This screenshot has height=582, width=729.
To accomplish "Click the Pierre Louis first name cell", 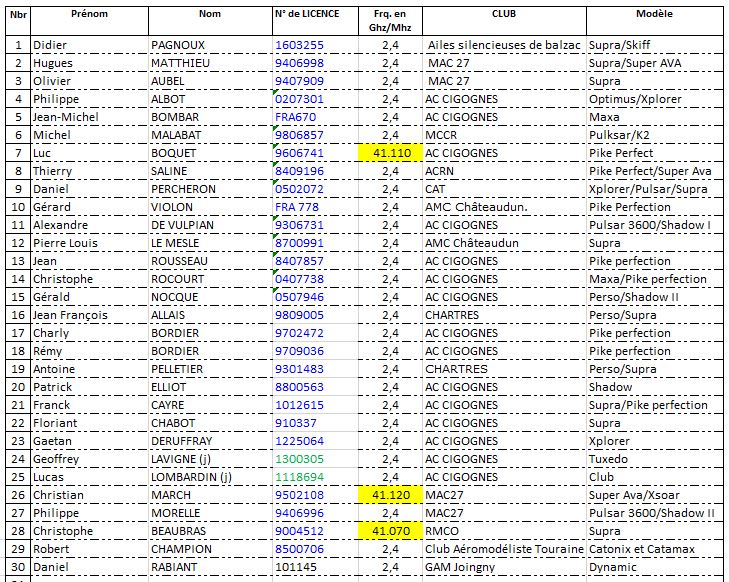I will click(89, 243).
